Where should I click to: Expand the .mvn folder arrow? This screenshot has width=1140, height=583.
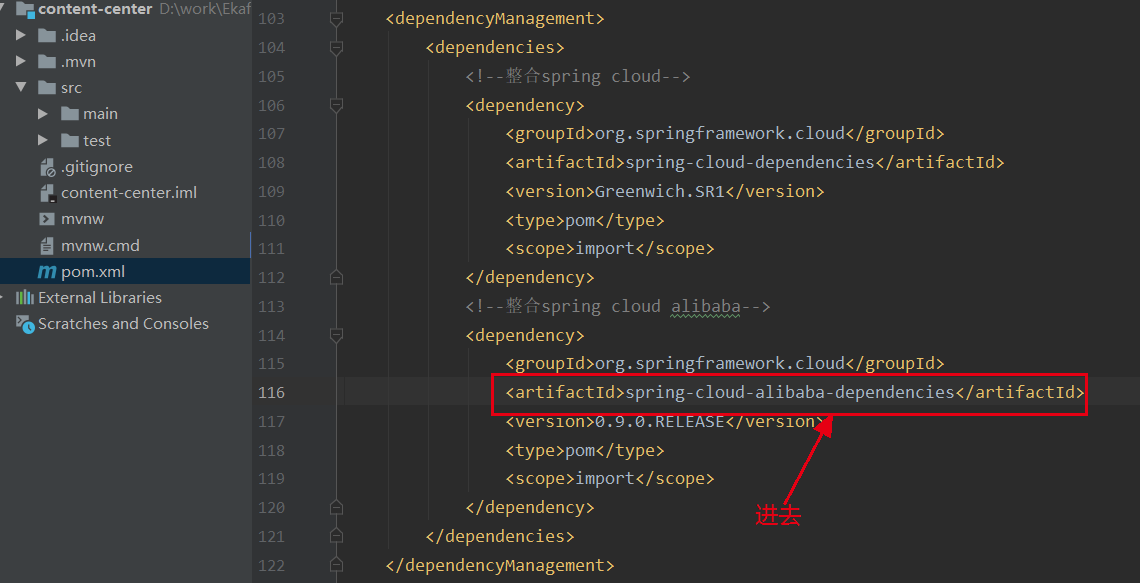click(20, 62)
